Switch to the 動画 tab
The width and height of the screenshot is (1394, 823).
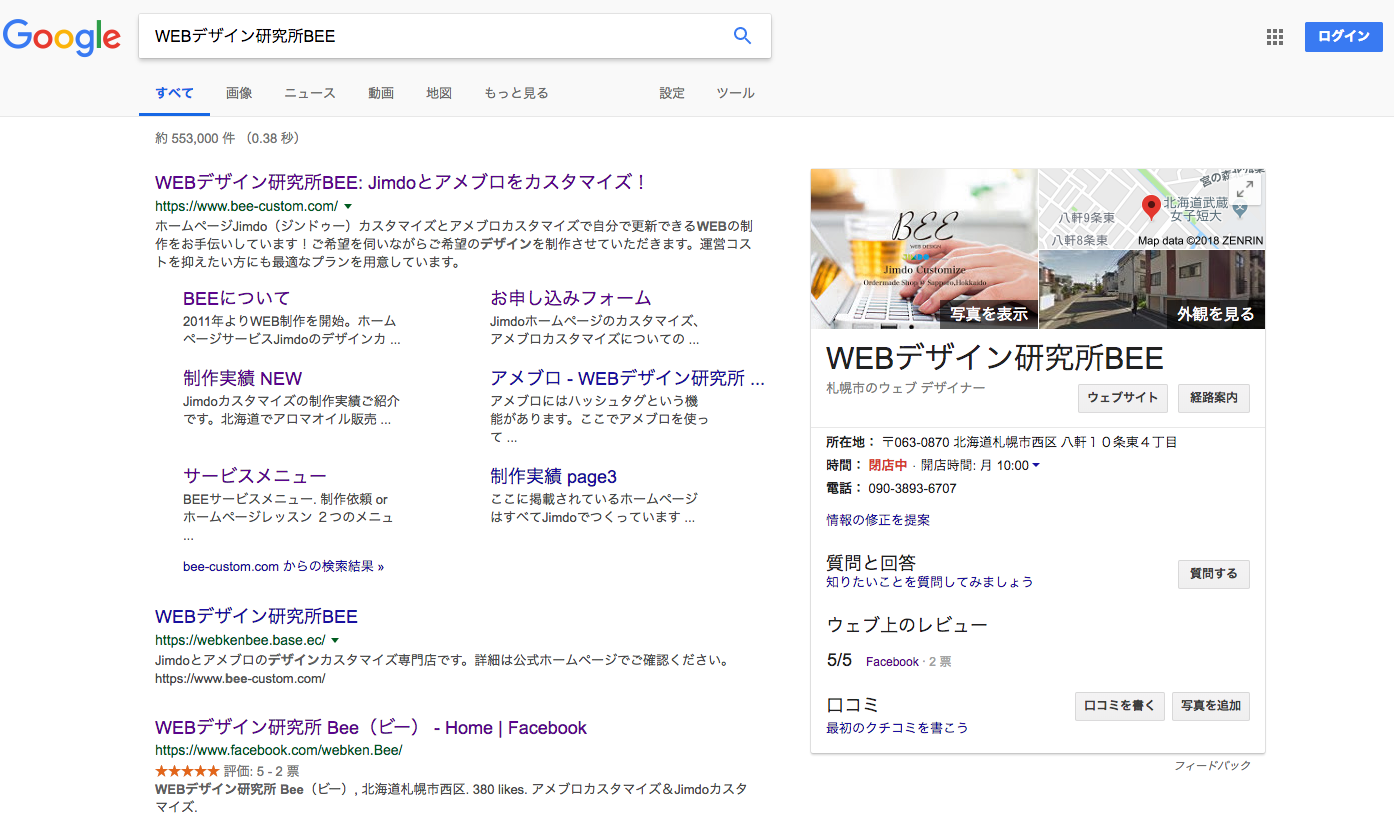point(381,93)
